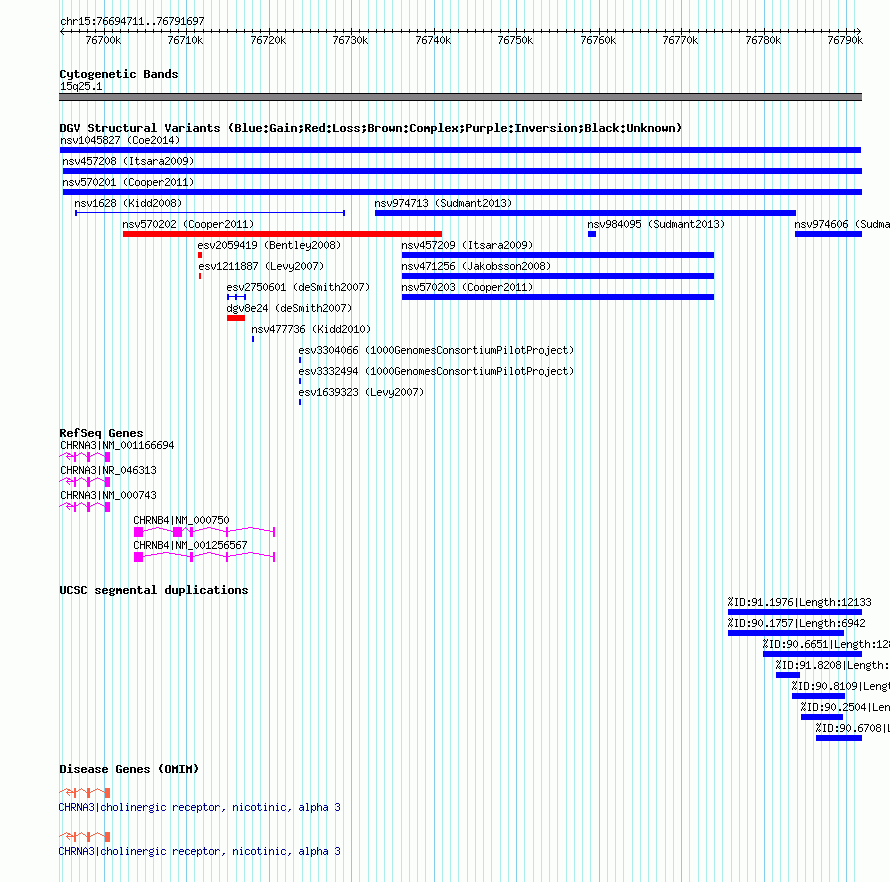Click the nsv471256 (Jakobsson2008) variant label
Screen dimensions: 890x882
coord(476,266)
